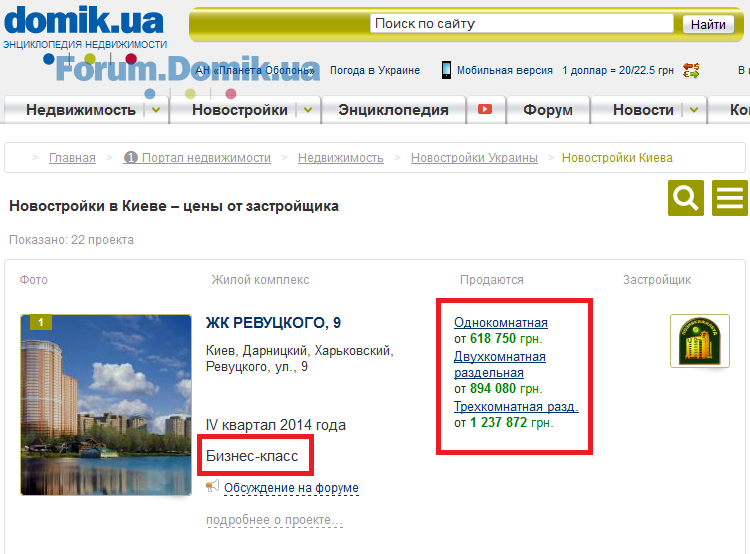Click the megaphone icon near forum discussion
This screenshot has width=750, height=554.
pos(212,487)
